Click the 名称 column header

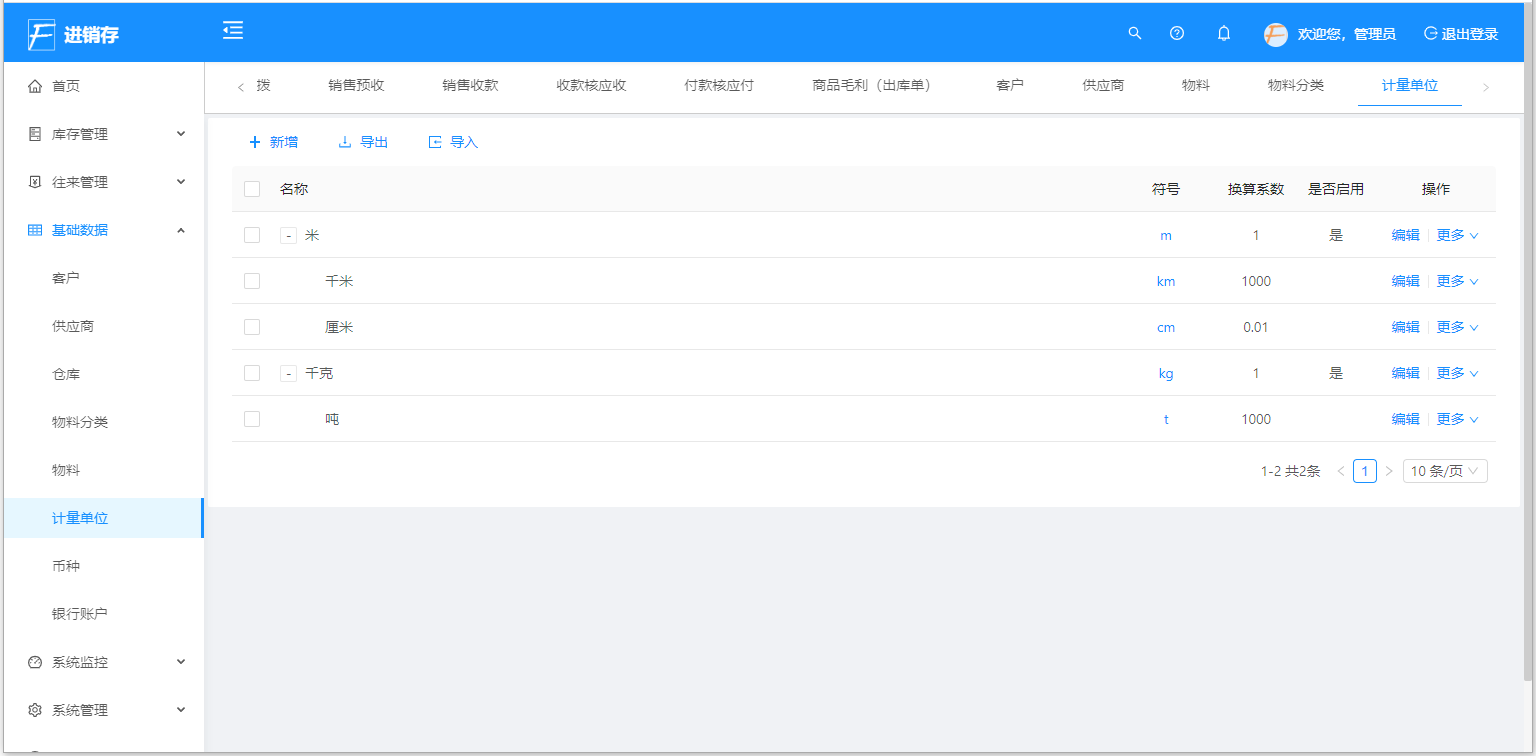(294, 189)
